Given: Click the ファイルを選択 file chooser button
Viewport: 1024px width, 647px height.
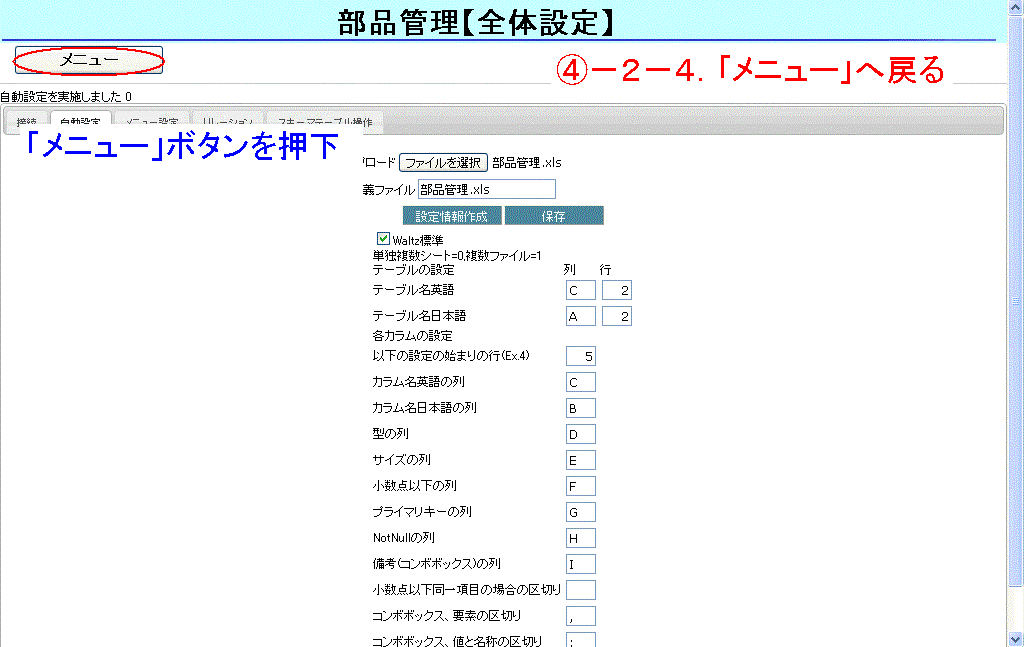Looking at the screenshot, I should (443, 162).
